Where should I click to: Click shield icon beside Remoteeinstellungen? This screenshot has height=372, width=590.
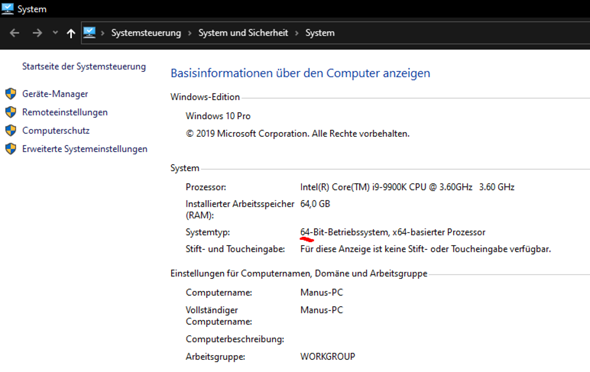(11, 112)
